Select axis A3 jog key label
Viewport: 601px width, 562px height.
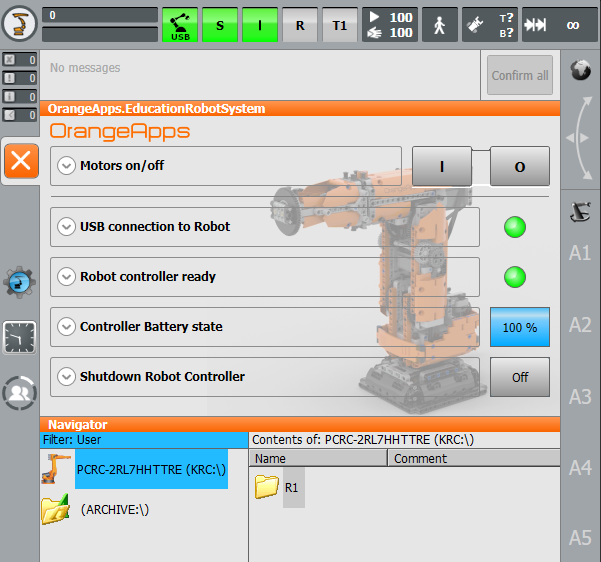(580, 397)
